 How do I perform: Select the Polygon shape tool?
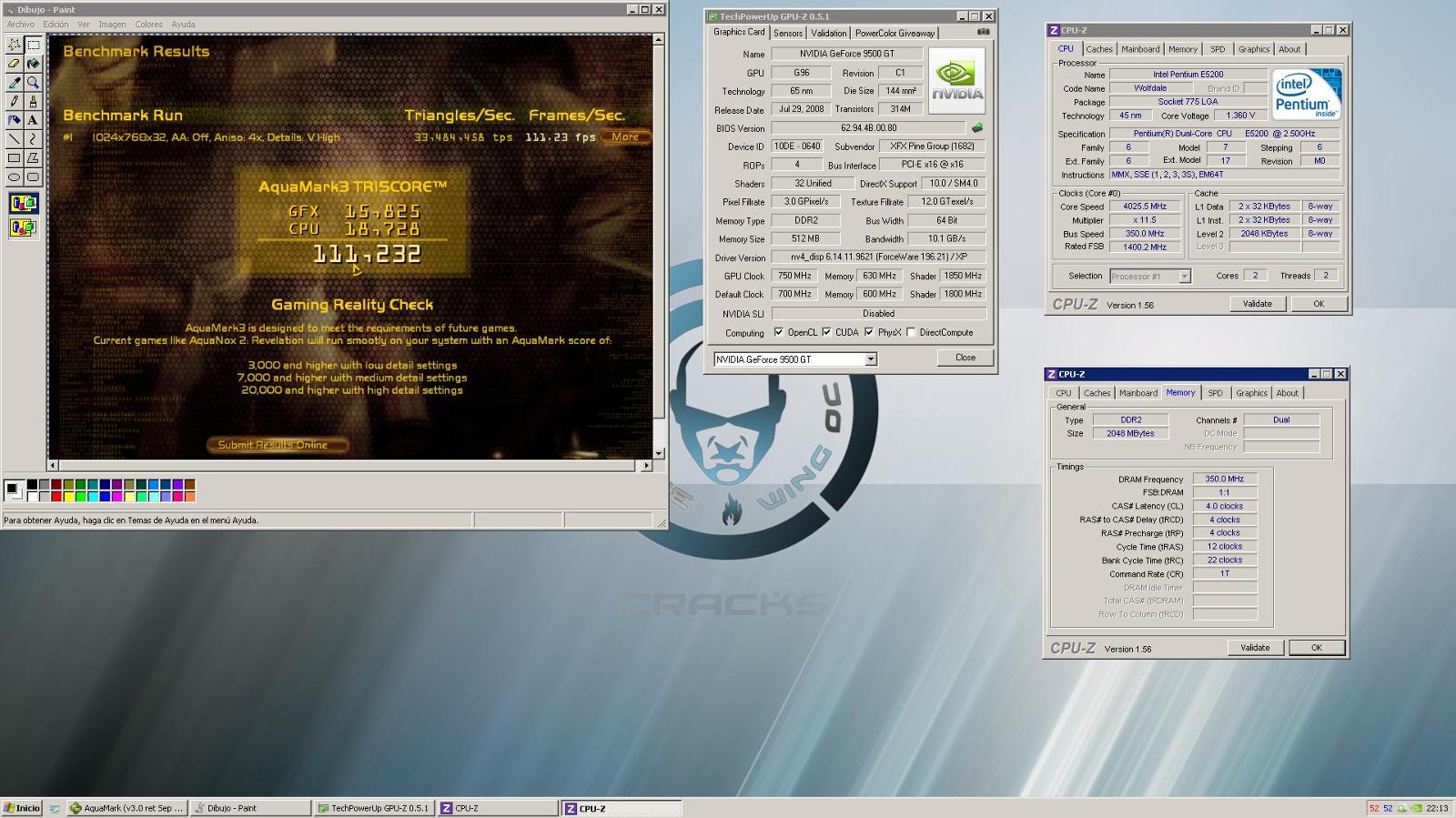coord(33,158)
